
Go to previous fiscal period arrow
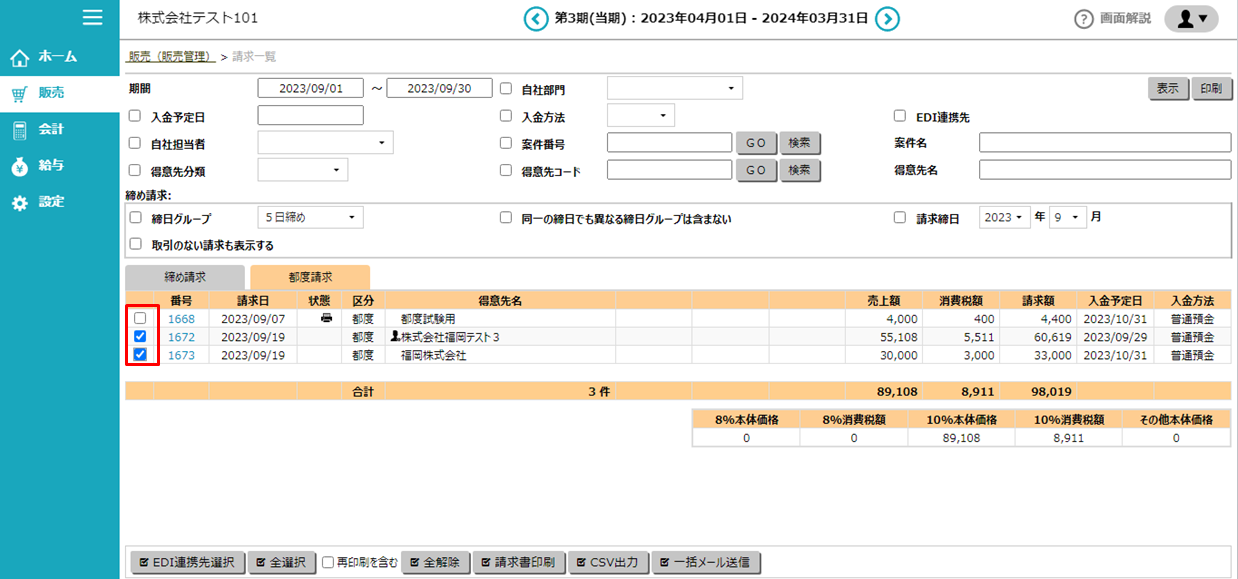click(537, 19)
